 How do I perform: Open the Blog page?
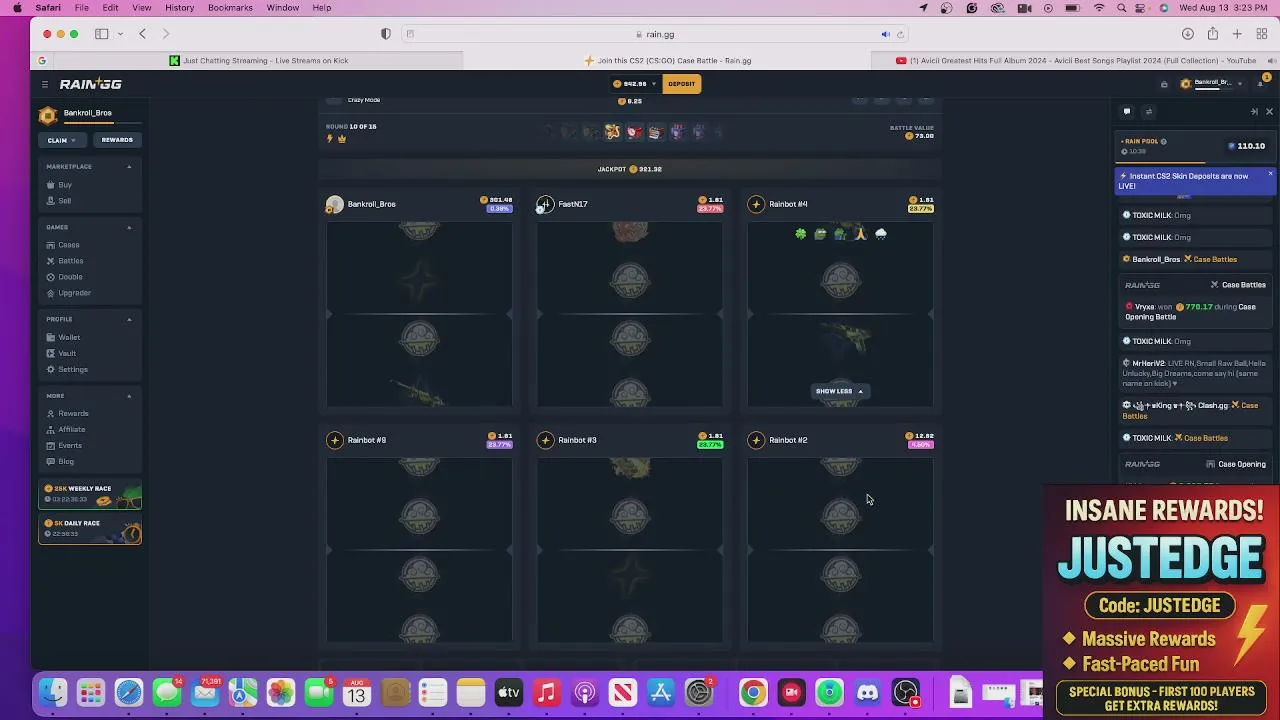pyautogui.click(x=65, y=461)
